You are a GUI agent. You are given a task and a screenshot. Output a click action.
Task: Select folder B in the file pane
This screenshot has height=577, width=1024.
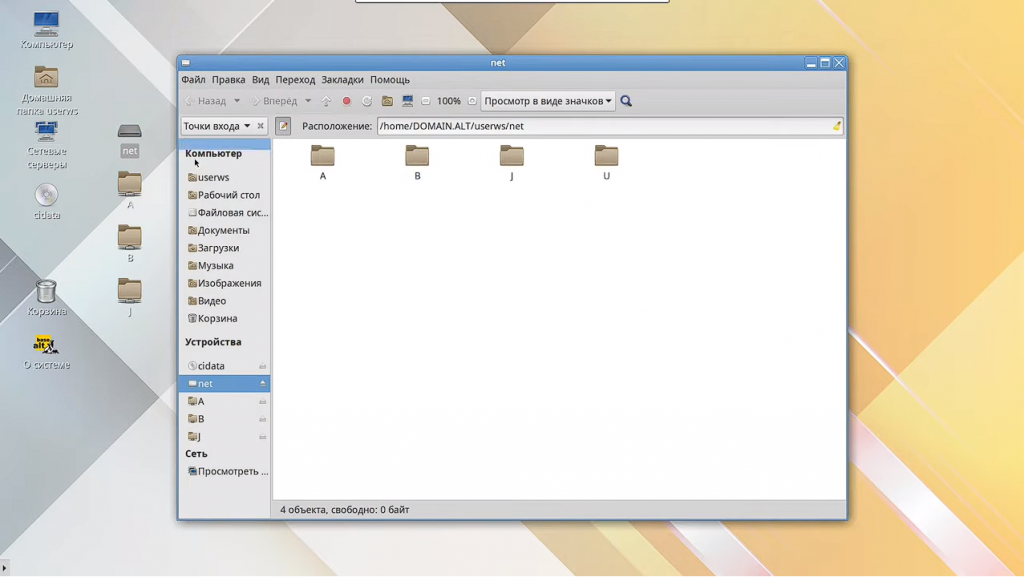(x=417, y=163)
